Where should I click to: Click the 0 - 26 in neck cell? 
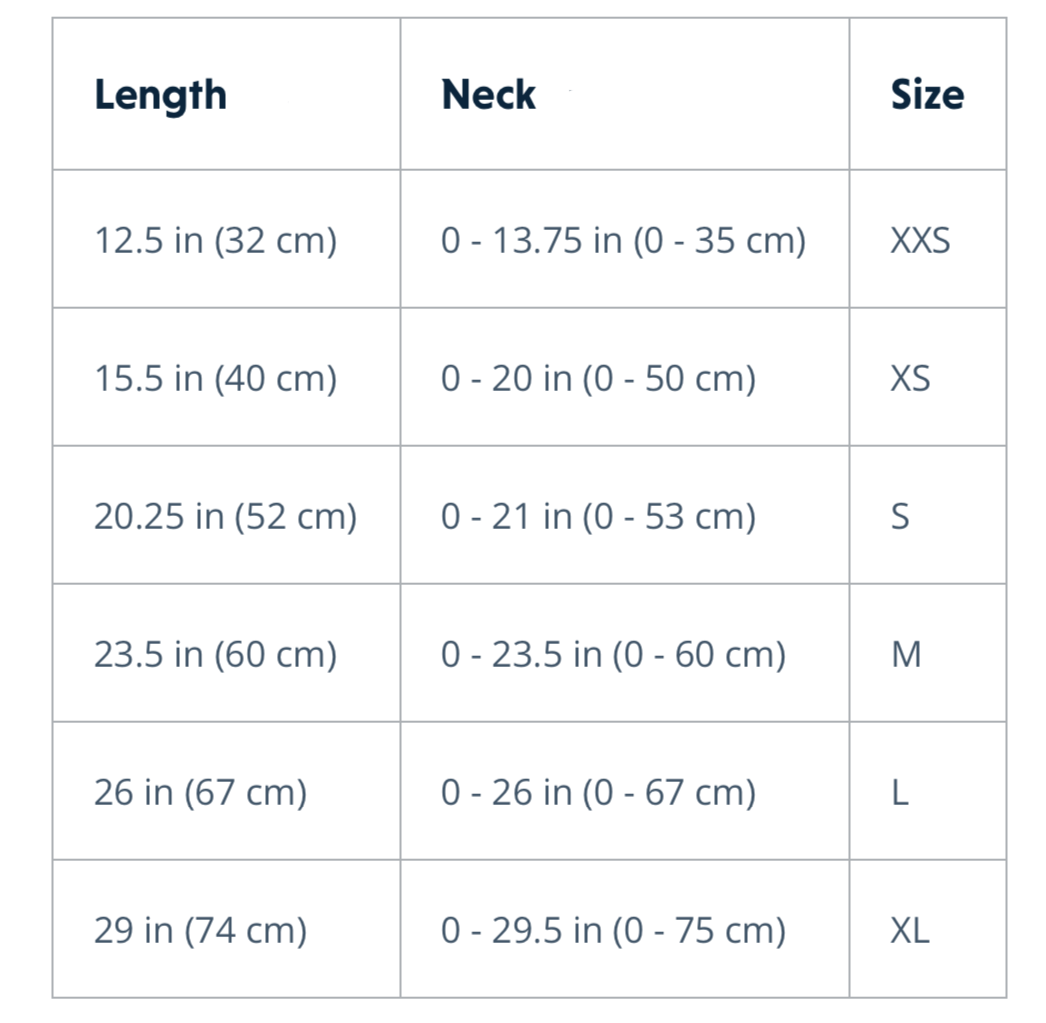[598, 793]
